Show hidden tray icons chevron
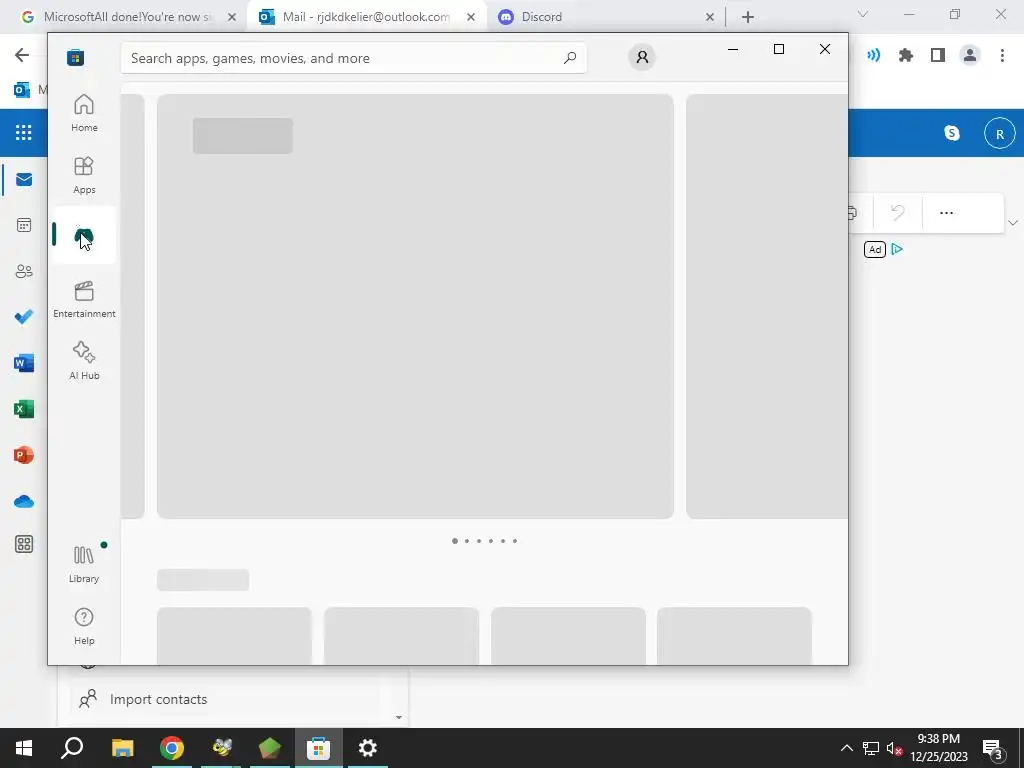Screen dimensions: 1024x768 coord(846,748)
